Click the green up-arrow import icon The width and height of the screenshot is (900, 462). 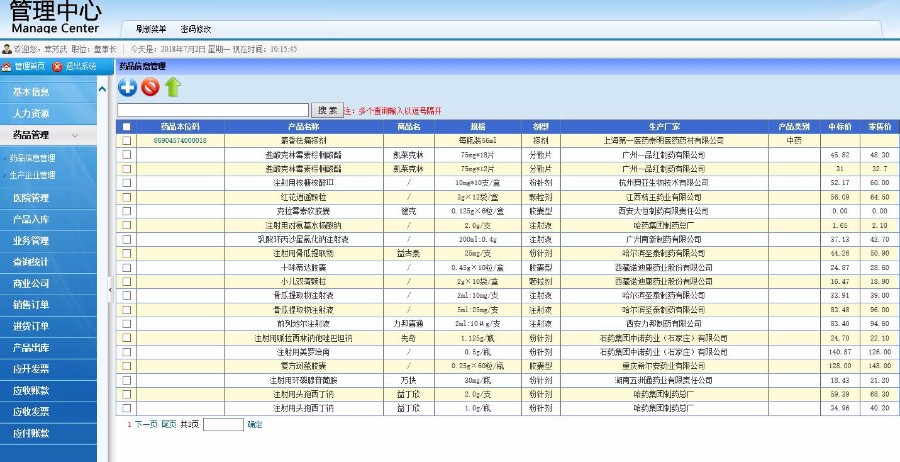click(x=173, y=87)
